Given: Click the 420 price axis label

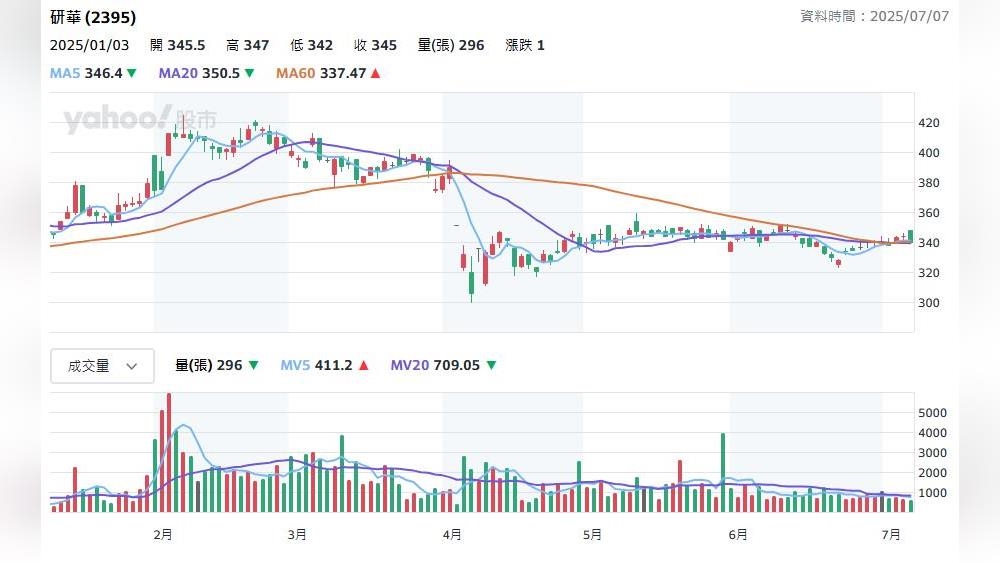Looking at the screenshot, I should point(929,123).
